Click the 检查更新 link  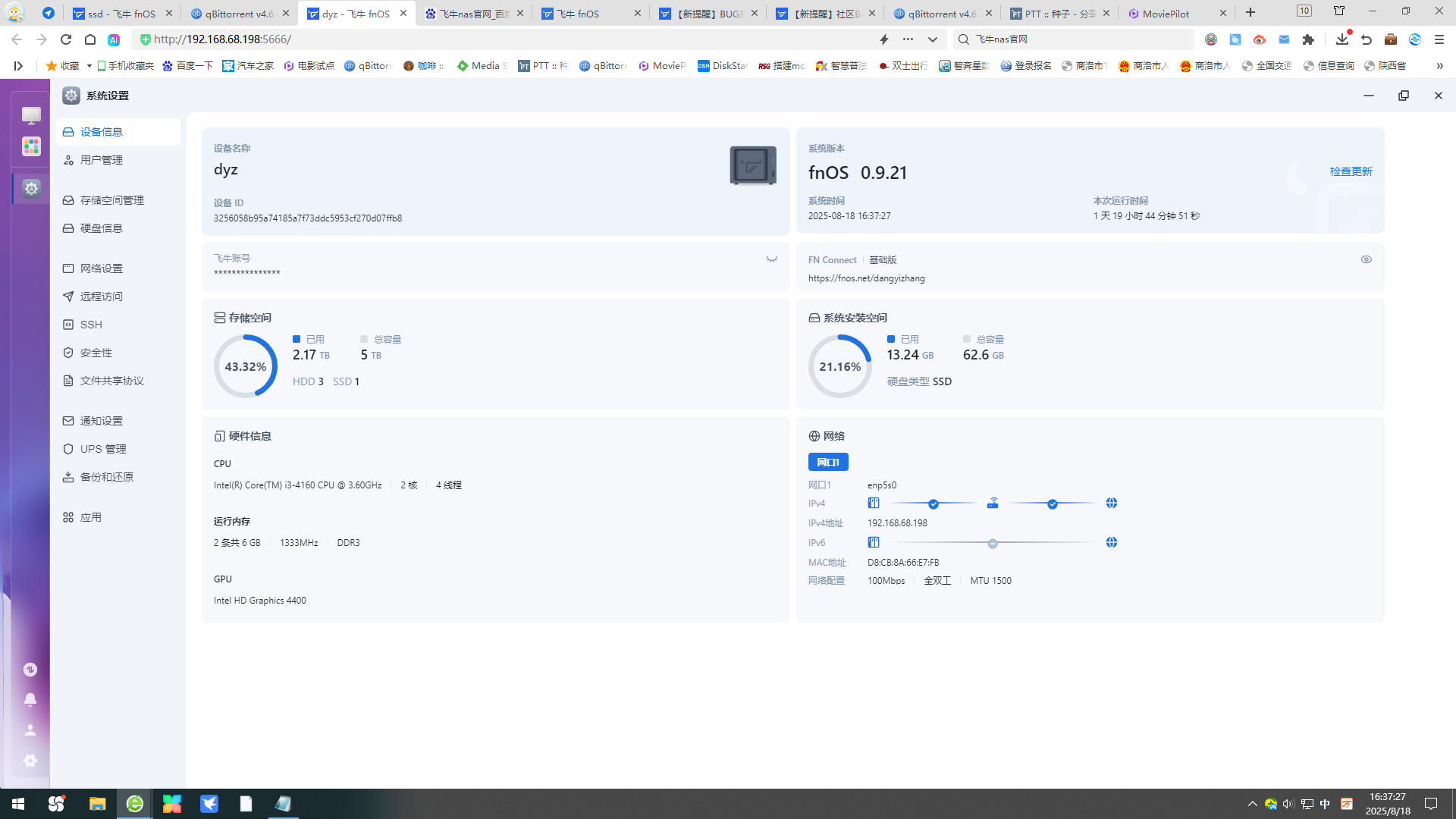pyautogui.click(x=1350, y=171)
